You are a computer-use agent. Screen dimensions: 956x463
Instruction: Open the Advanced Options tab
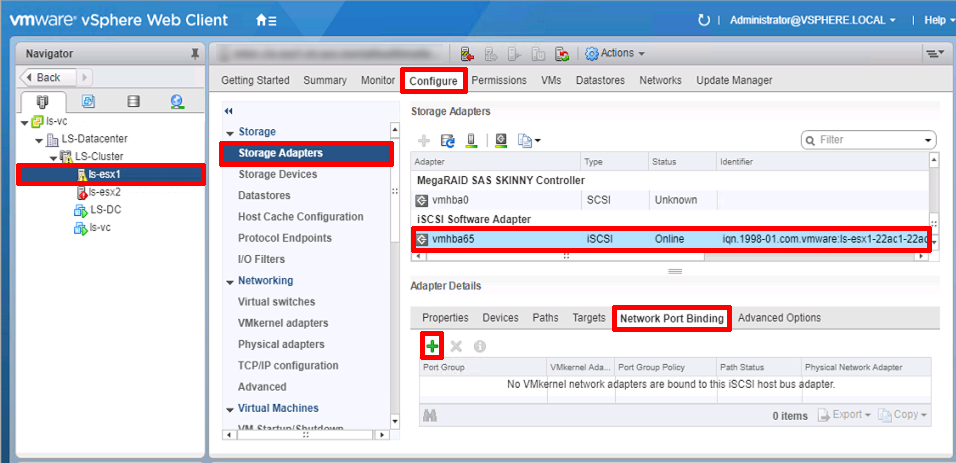(x=779, y=318)
